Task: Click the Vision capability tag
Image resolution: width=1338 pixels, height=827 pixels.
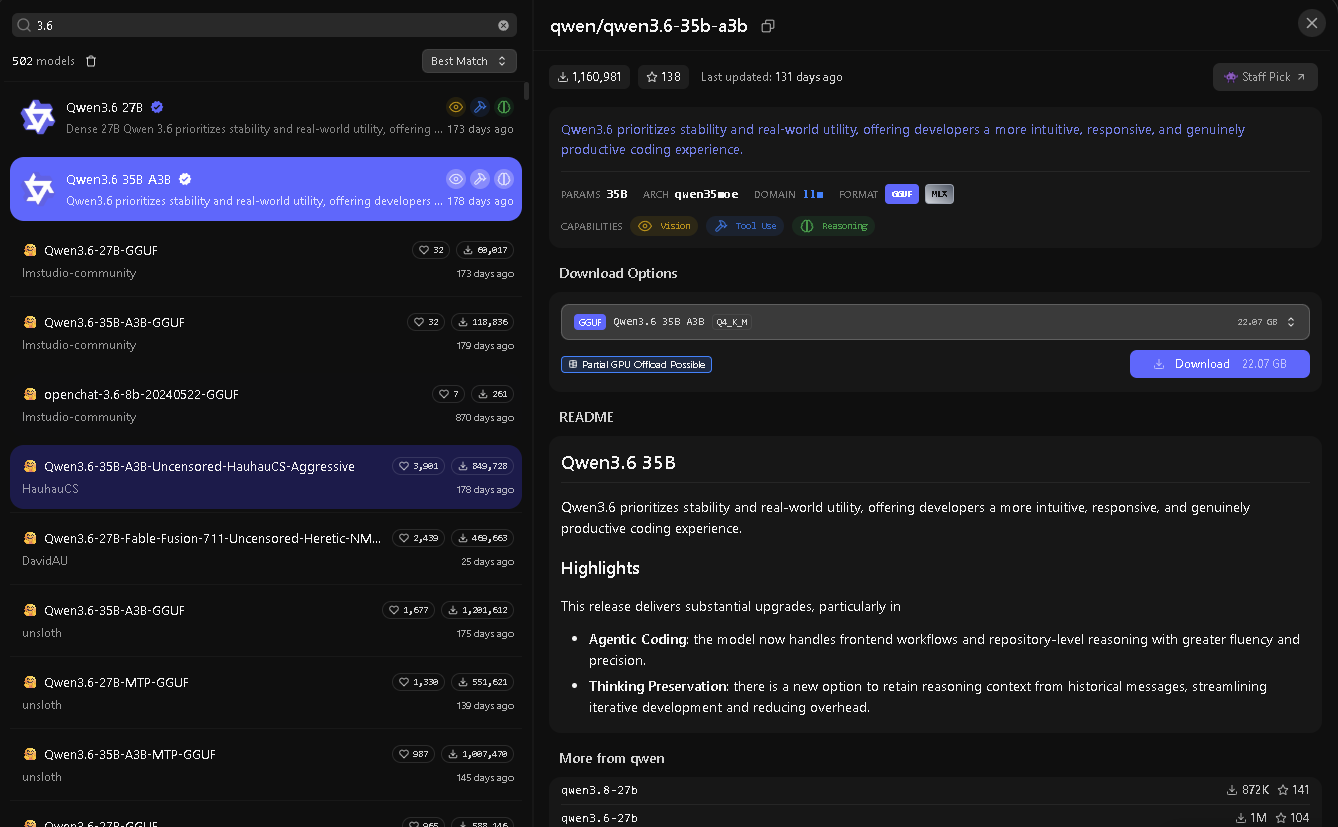Action: 664,226
